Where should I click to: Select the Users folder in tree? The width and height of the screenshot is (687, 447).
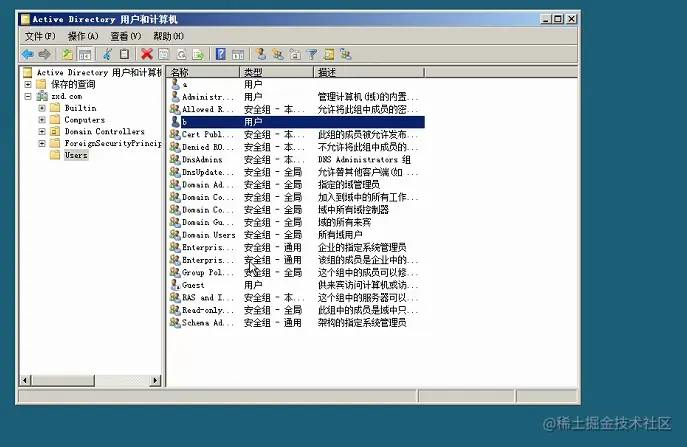76,155
